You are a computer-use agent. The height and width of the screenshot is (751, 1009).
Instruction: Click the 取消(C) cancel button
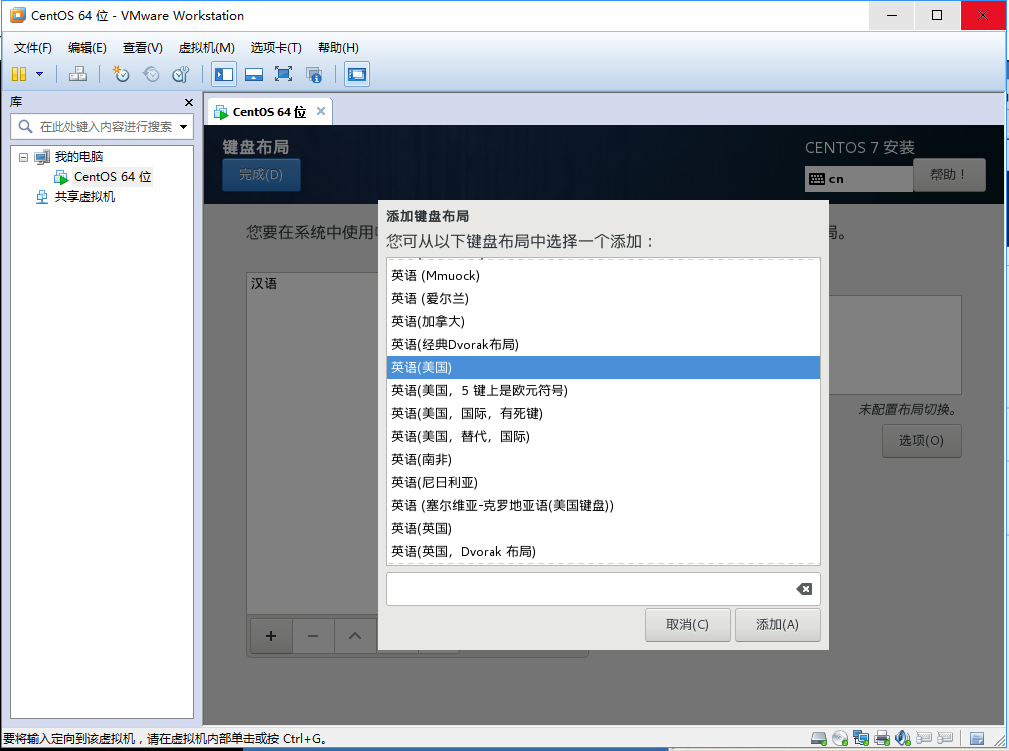tap(687, 625)
